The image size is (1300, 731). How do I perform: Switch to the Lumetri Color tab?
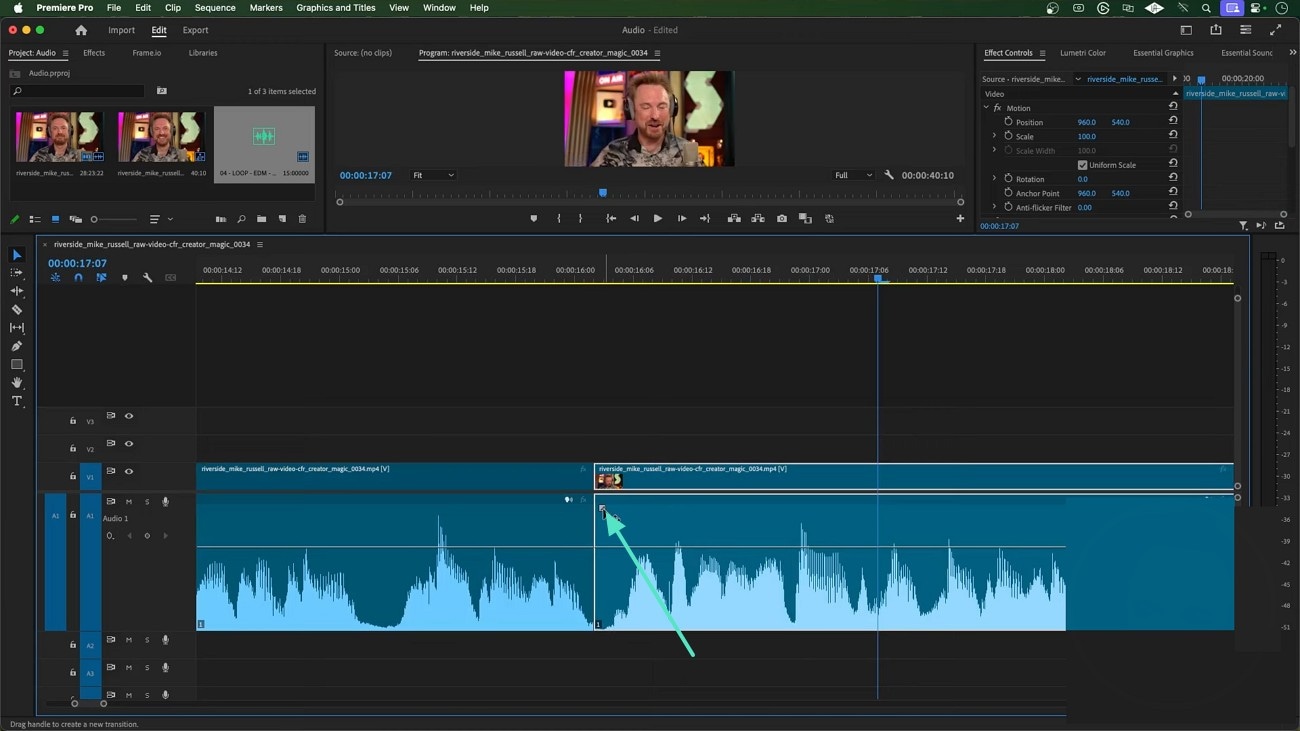tap(1082, 53)
